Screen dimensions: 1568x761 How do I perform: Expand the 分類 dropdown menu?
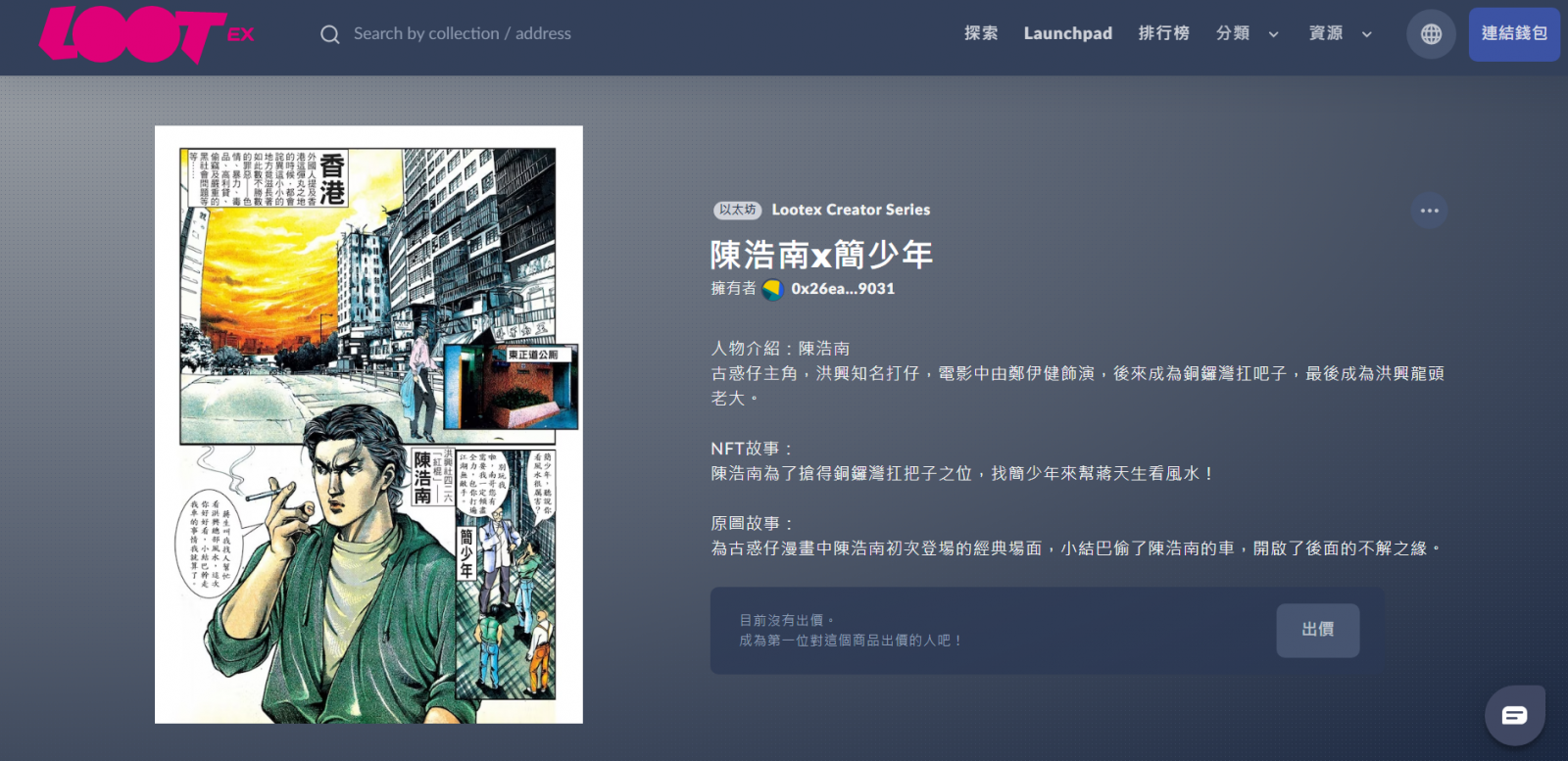click(x=1247, y=33)
